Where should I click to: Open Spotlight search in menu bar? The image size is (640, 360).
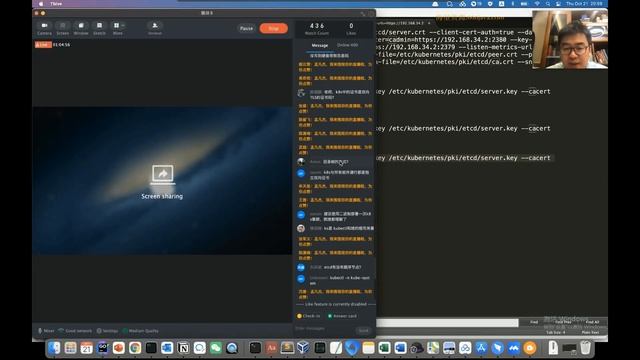(548, 4)
